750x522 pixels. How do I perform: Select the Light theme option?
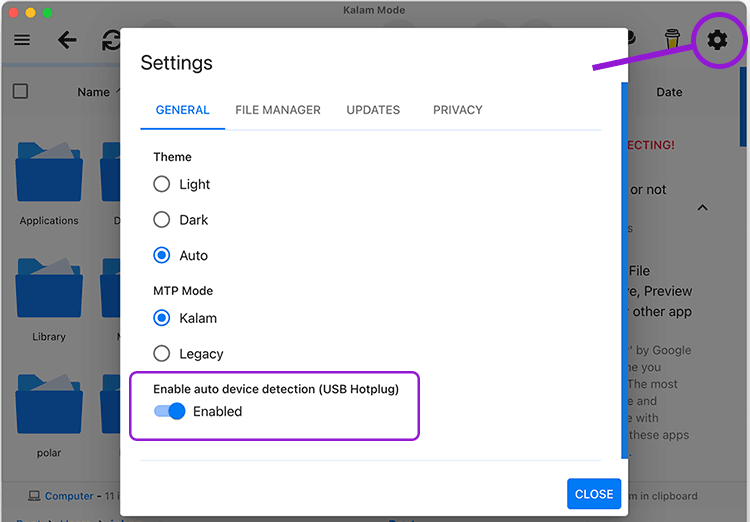(162, 184)
